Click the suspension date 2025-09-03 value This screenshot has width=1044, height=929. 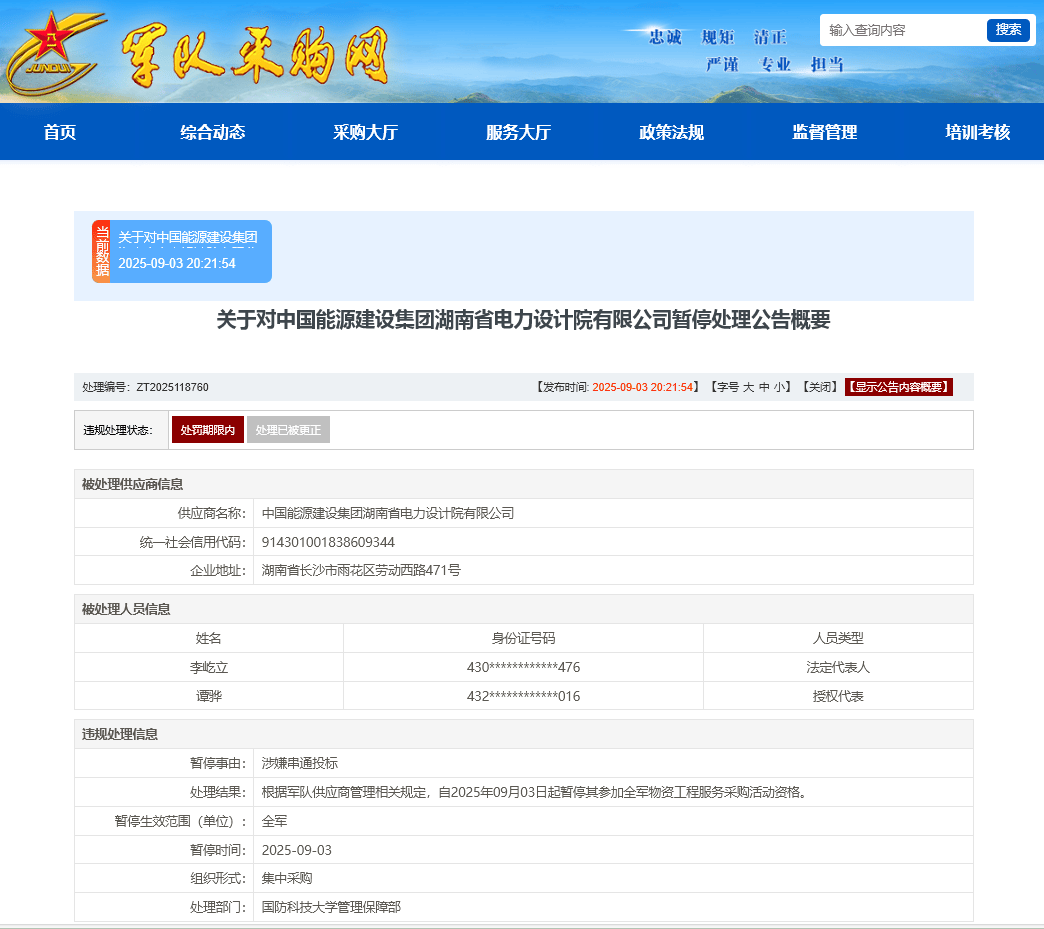pyautogui.click(x=296, y=850)
